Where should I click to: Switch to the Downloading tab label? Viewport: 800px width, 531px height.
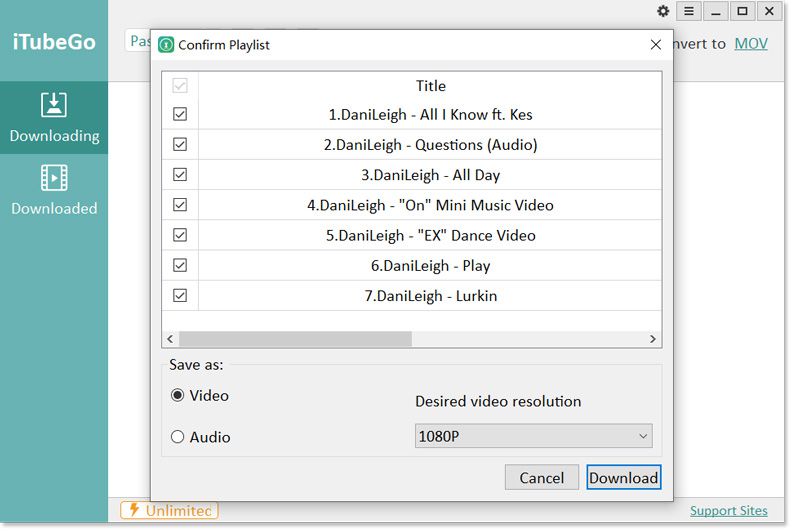55,136
